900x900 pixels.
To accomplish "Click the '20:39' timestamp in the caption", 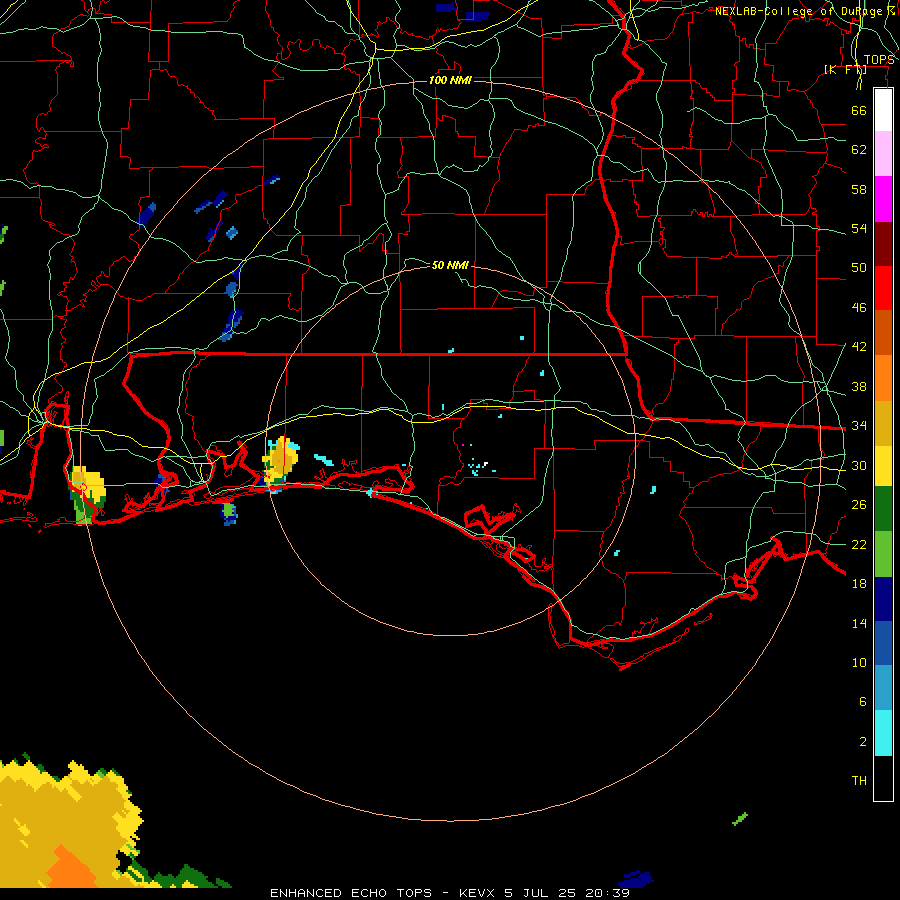I will [x=607, y=893].
